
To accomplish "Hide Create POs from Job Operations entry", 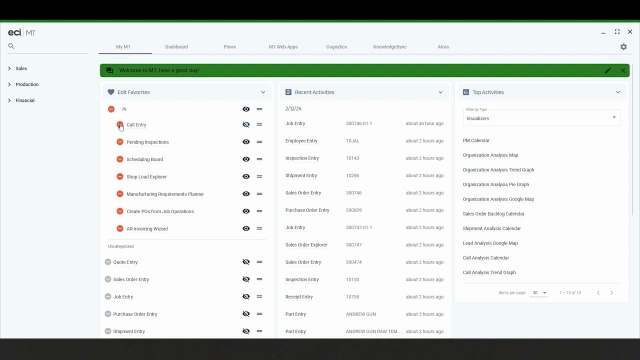I will click(246, 211).
